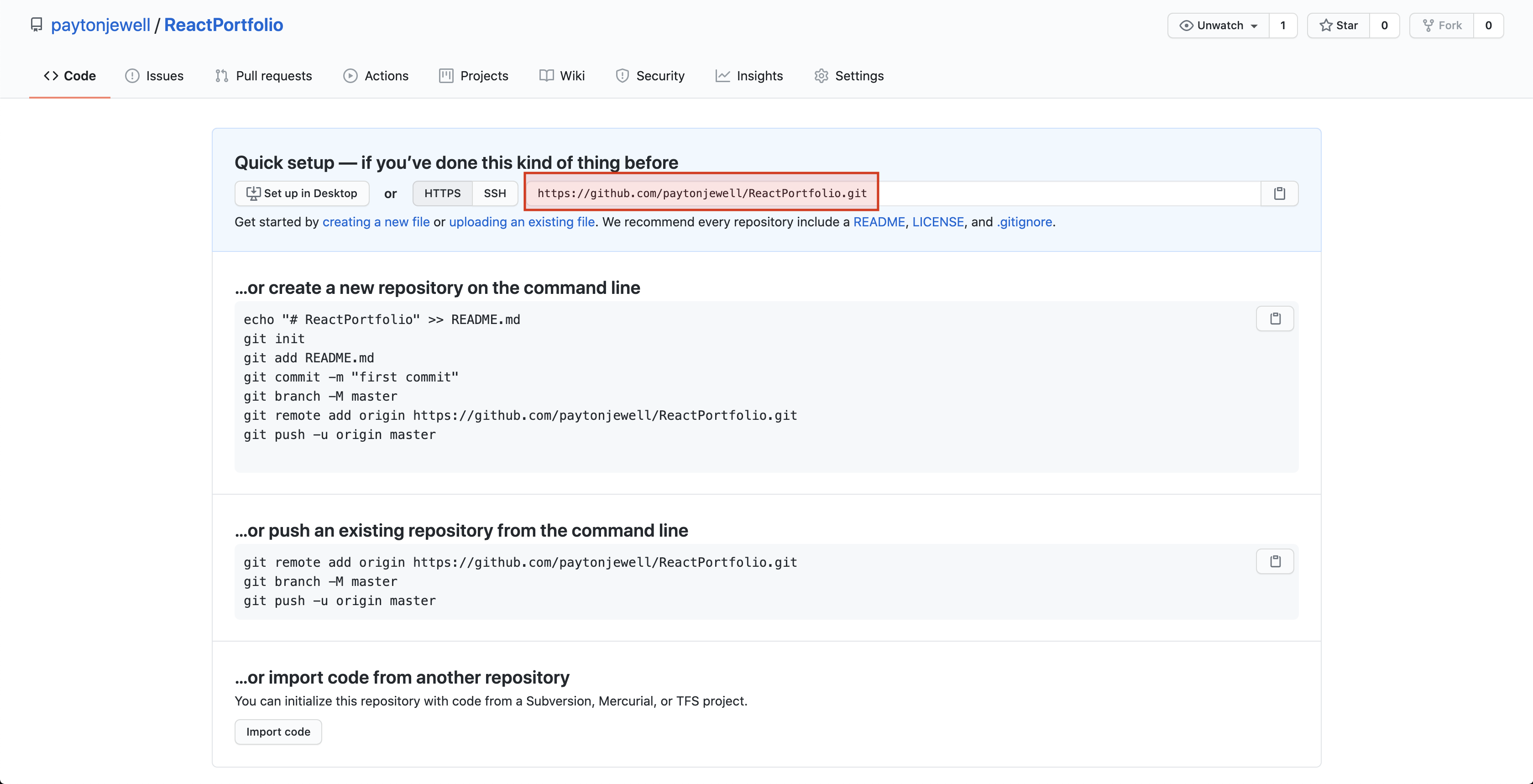Viewport: 1533px width, 784px height.
Task: Expand the Unwatch dropdown arrow
Action: 1254,26
